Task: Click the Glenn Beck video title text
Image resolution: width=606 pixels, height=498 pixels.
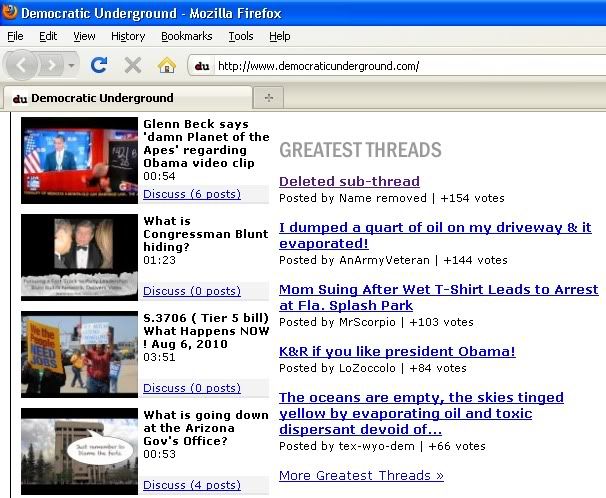Action: [x=206, y=143]
